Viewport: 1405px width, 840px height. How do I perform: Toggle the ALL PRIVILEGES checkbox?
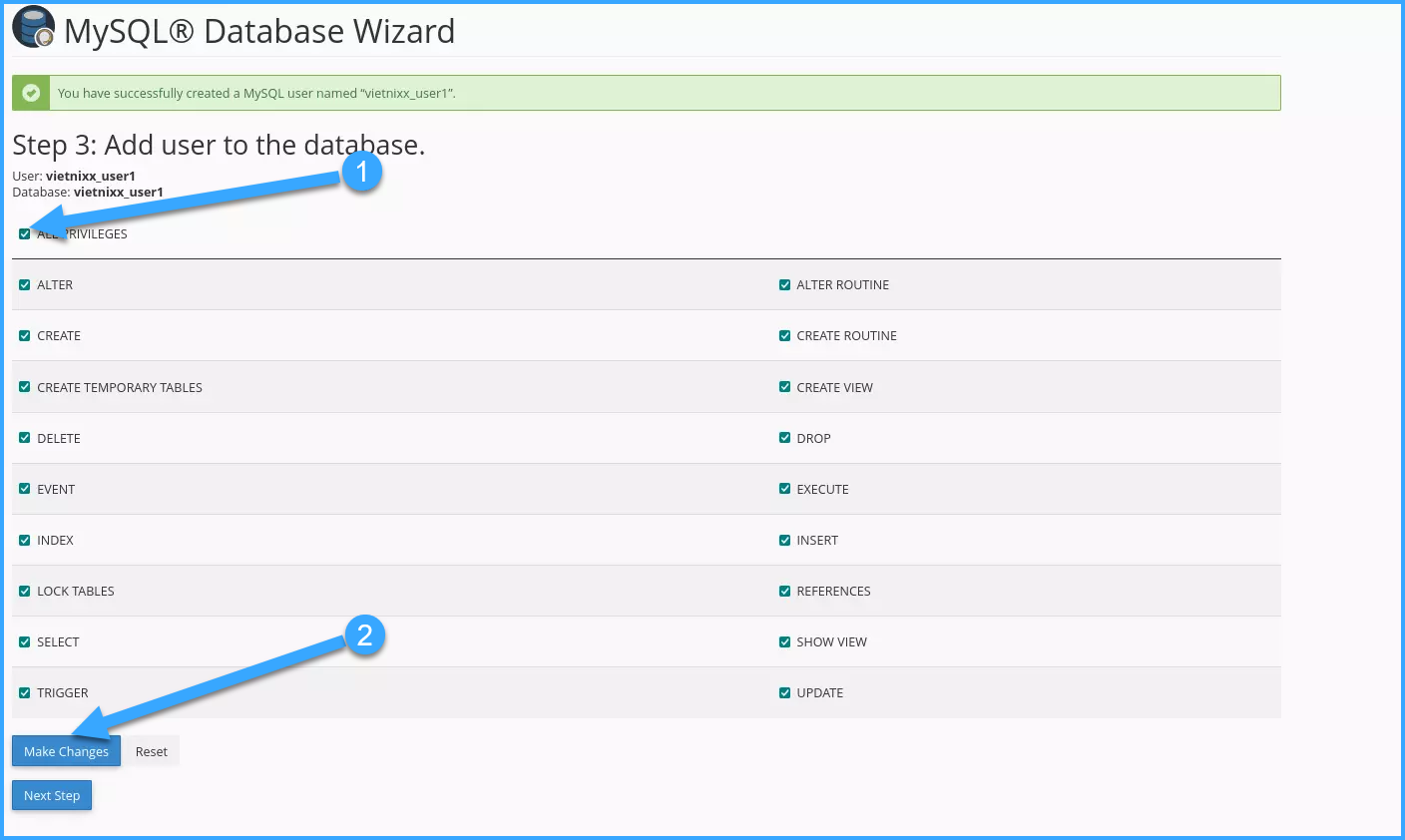[25, 234]
